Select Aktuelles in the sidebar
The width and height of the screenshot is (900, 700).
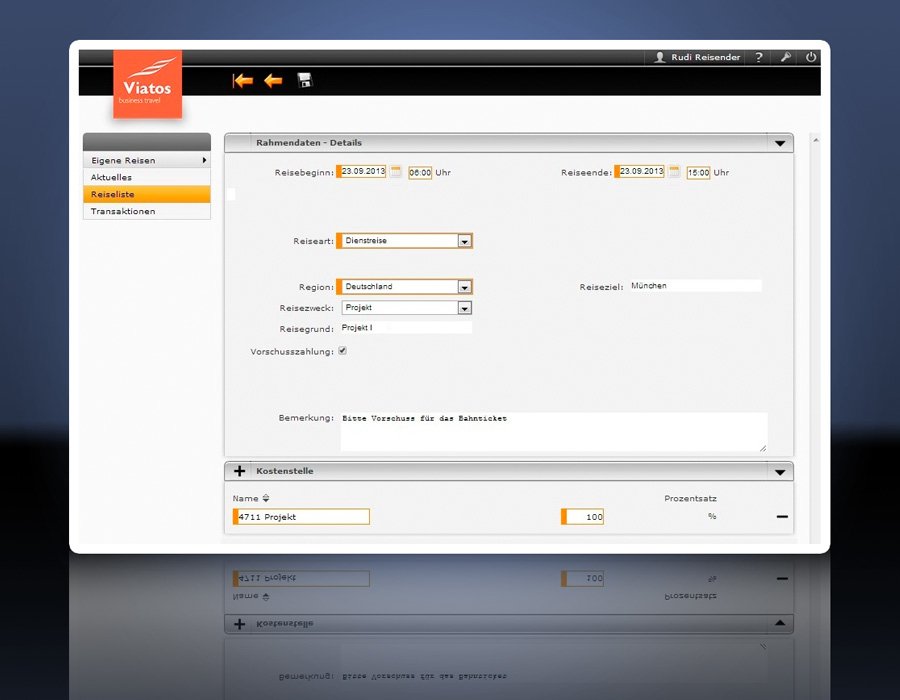147,177
